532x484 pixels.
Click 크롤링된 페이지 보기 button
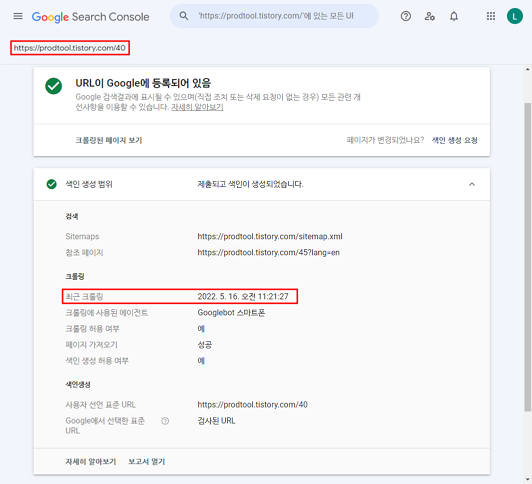click(109, 140)
